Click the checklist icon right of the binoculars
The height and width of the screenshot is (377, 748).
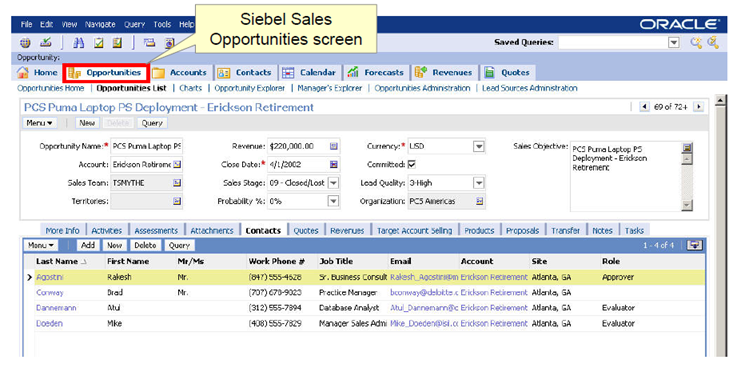coord(98,43)
